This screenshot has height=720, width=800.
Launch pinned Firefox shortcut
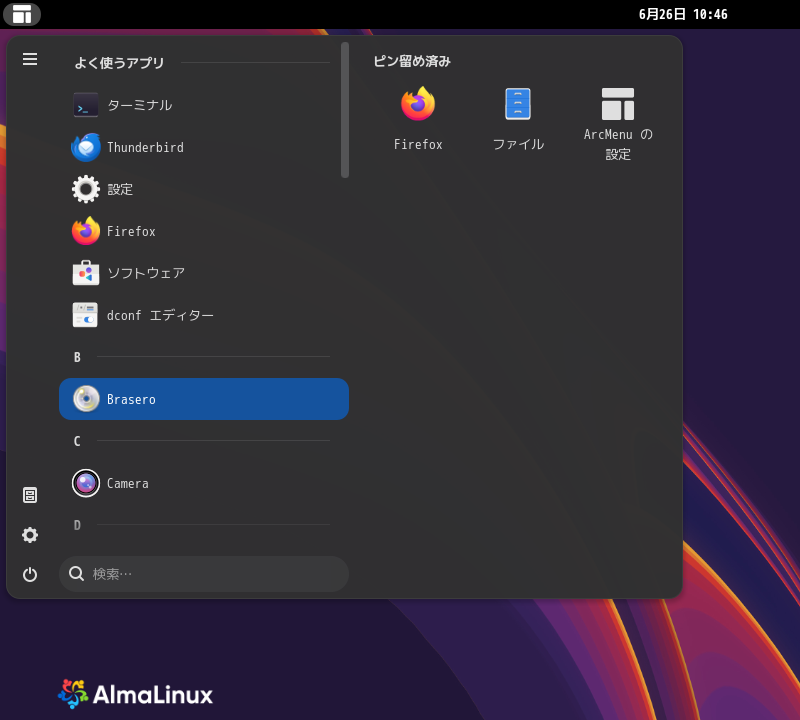(x=418, y=120)
